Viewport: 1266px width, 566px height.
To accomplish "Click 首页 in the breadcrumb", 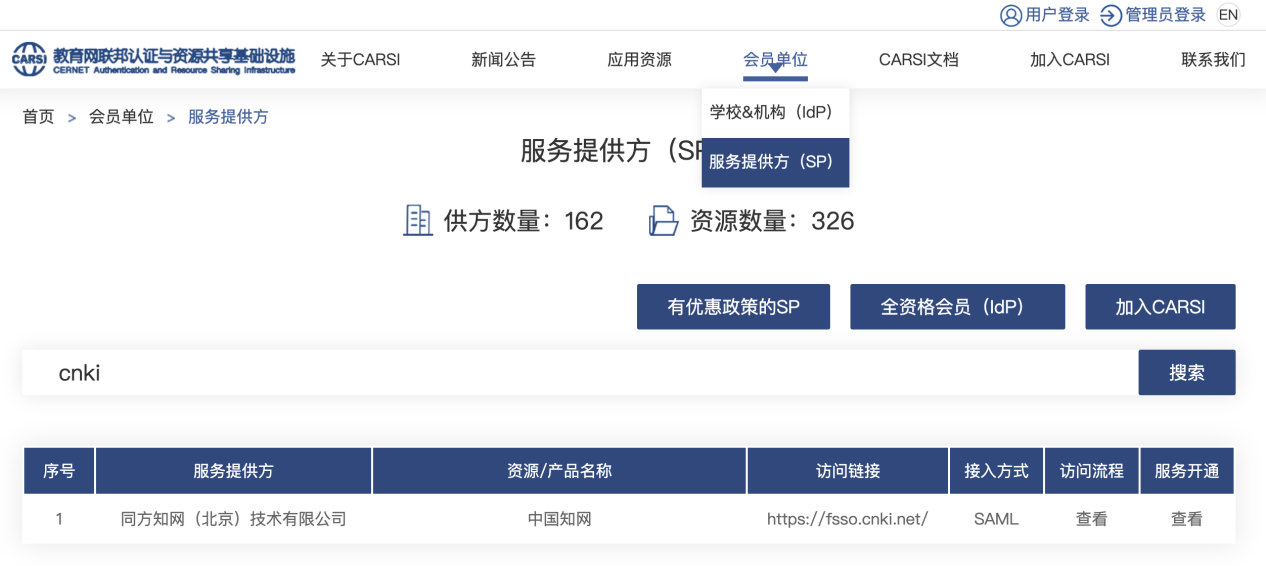I will point(38,117).
